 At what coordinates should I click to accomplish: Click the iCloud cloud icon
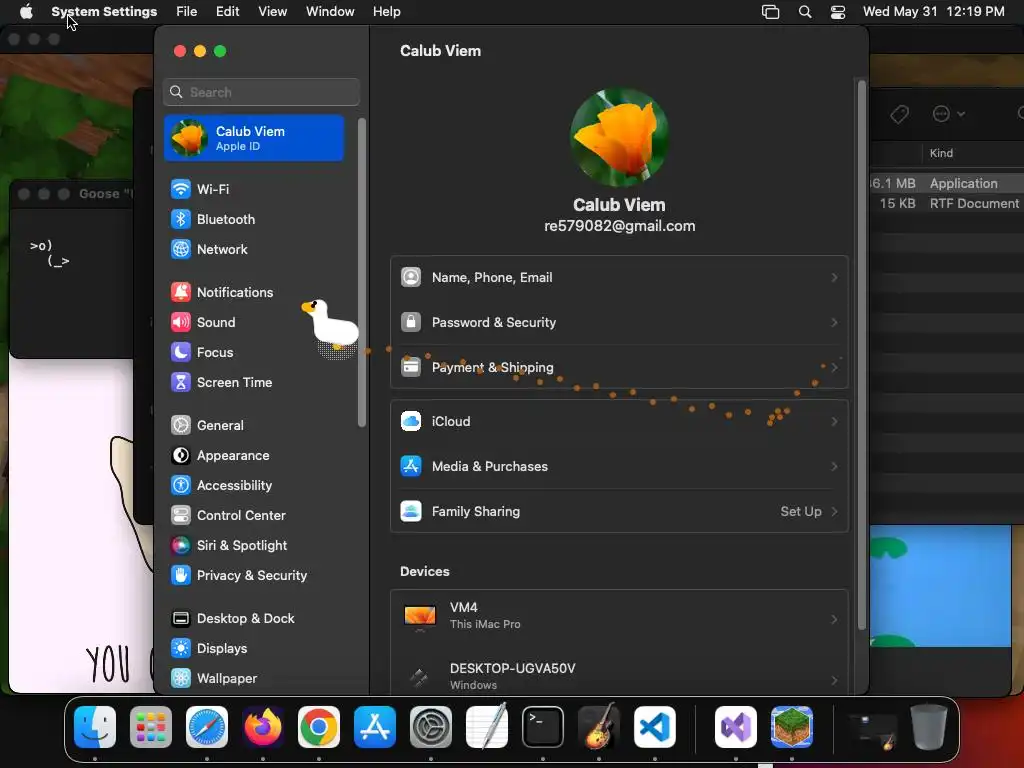[411, 421]
